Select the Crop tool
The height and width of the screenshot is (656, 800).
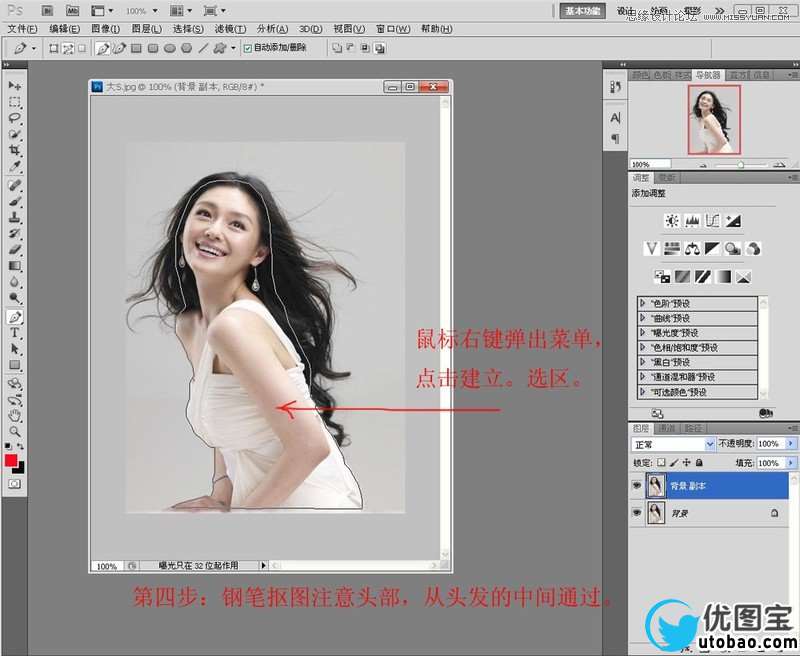[x=15, y=150]
